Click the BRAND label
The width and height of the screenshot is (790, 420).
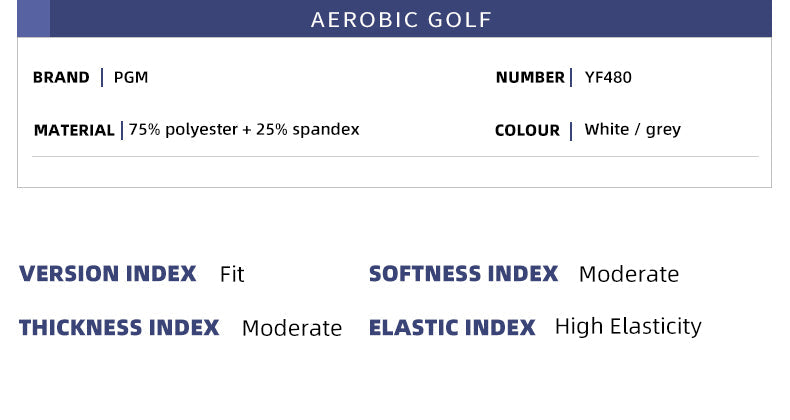(61, 77)
